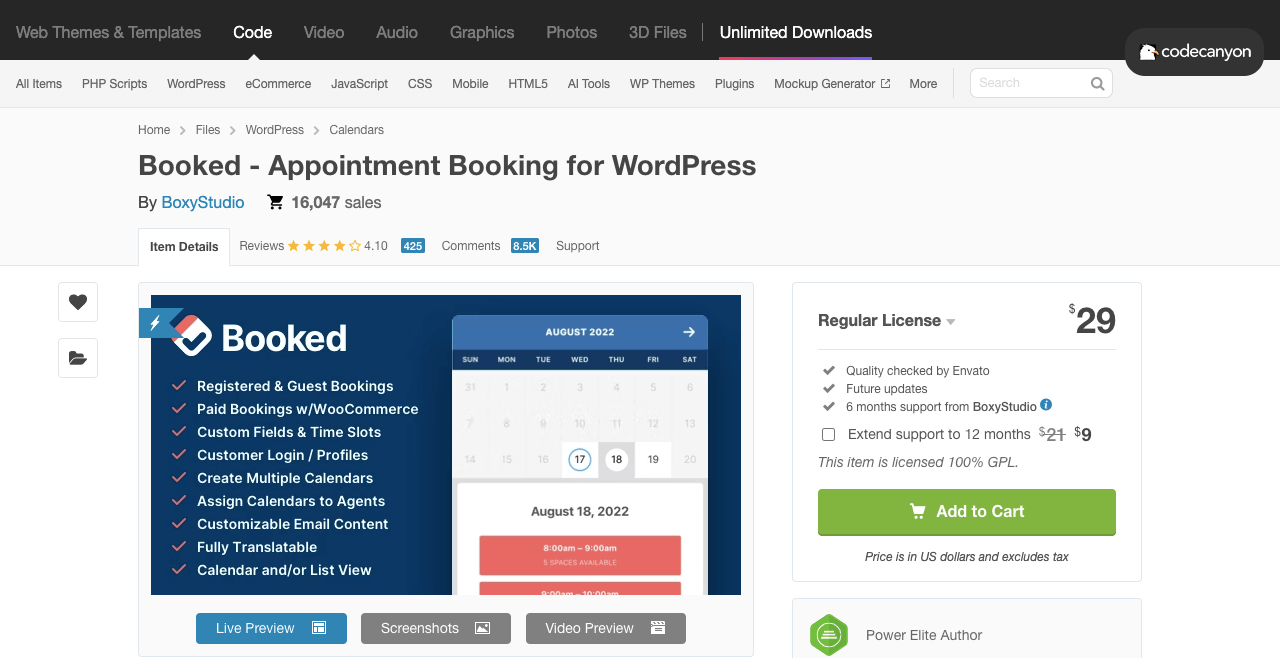Click BoxyStudio link in support line
The image size is (1280, 658).
[x=1004, y=407]
